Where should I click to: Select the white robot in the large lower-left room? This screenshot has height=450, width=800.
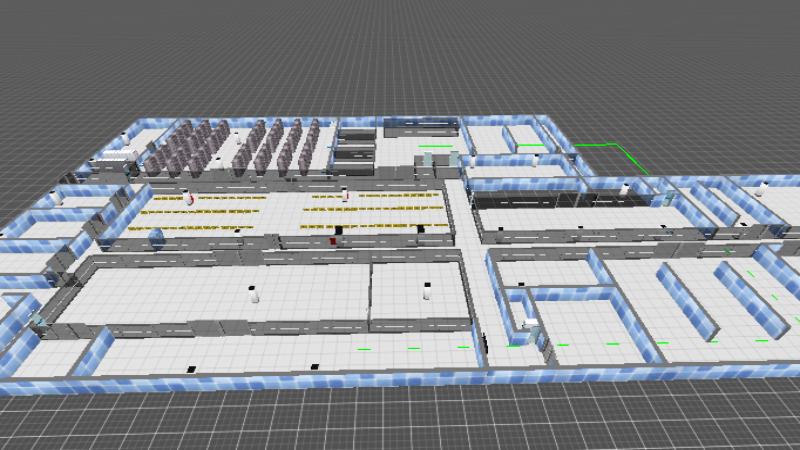pos(254,294)
